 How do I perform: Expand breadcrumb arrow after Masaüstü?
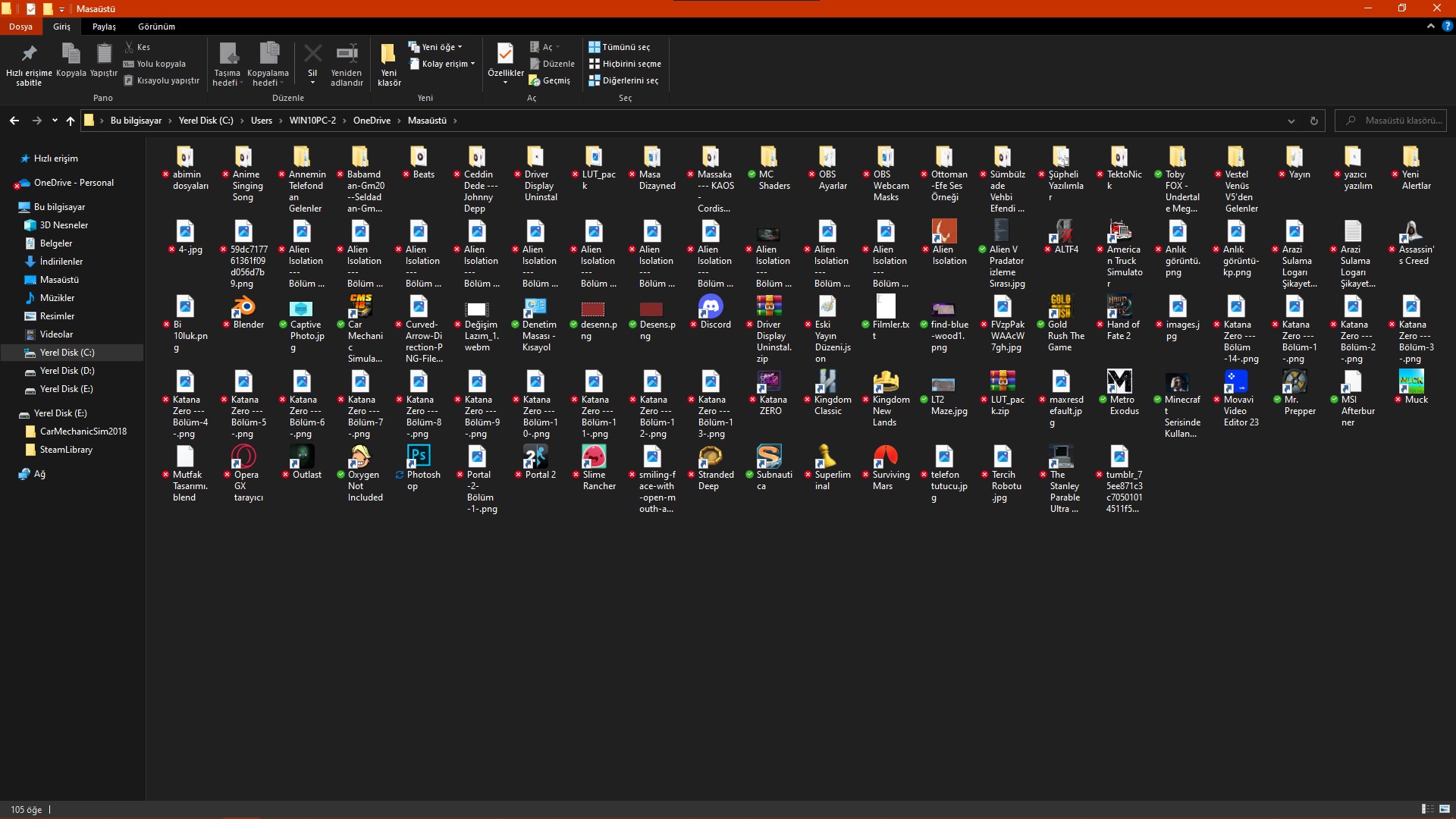(455, 121)
